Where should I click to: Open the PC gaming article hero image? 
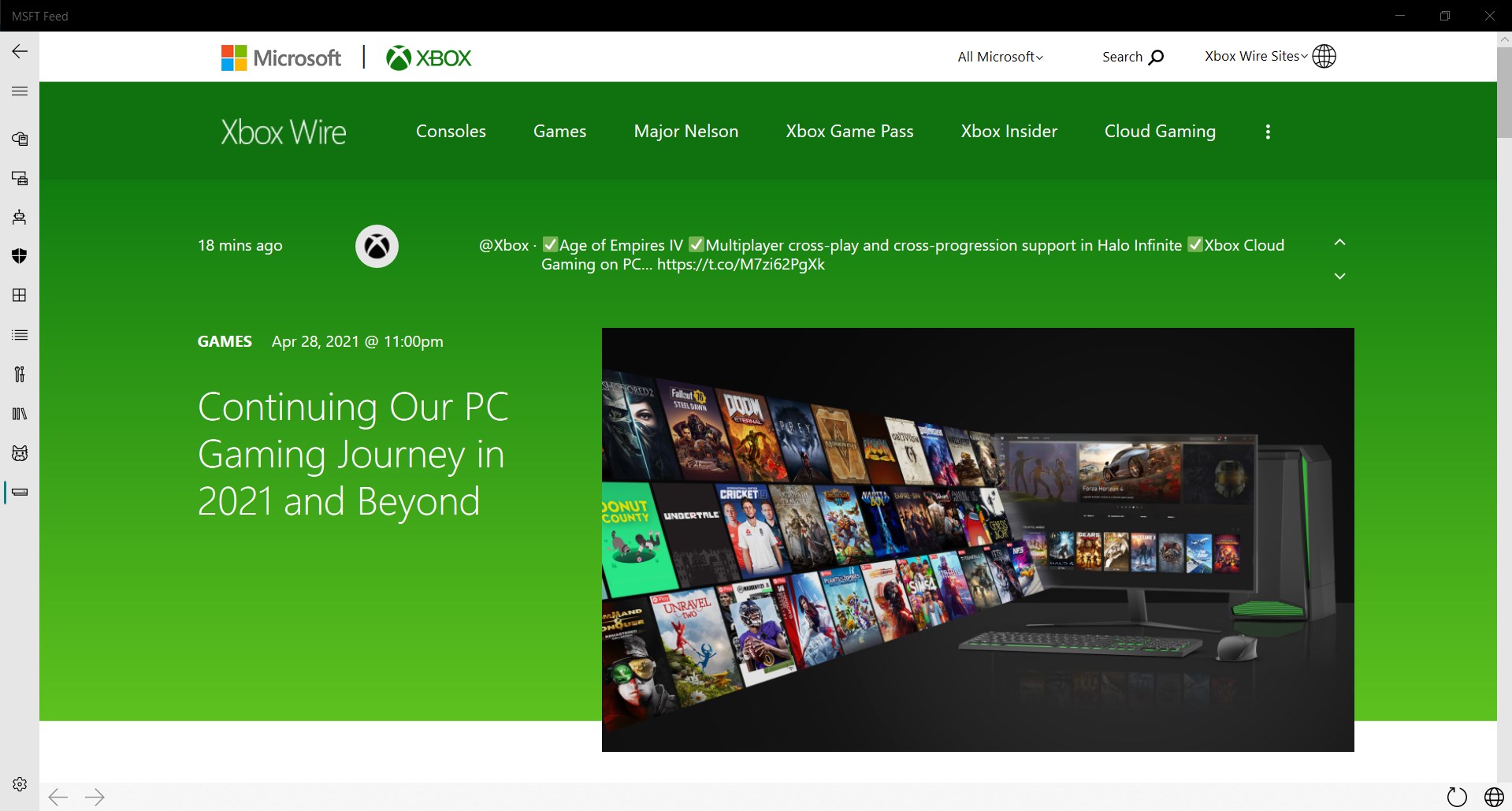point(978,539)
